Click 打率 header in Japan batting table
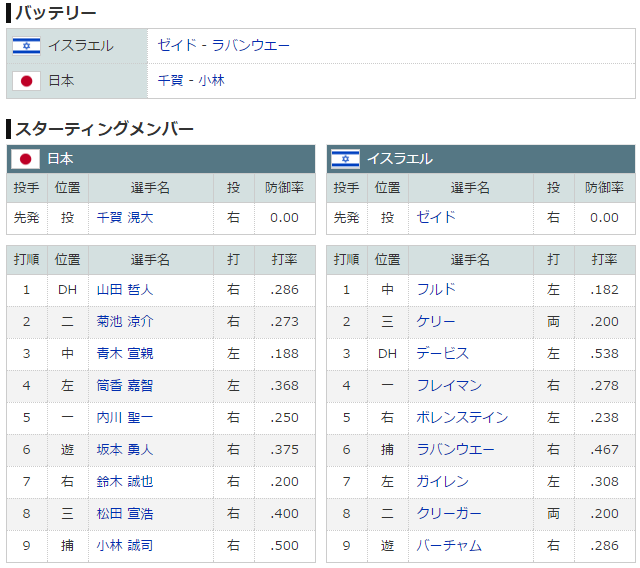This screenshot has height=568, width=640. coord(284,260)
